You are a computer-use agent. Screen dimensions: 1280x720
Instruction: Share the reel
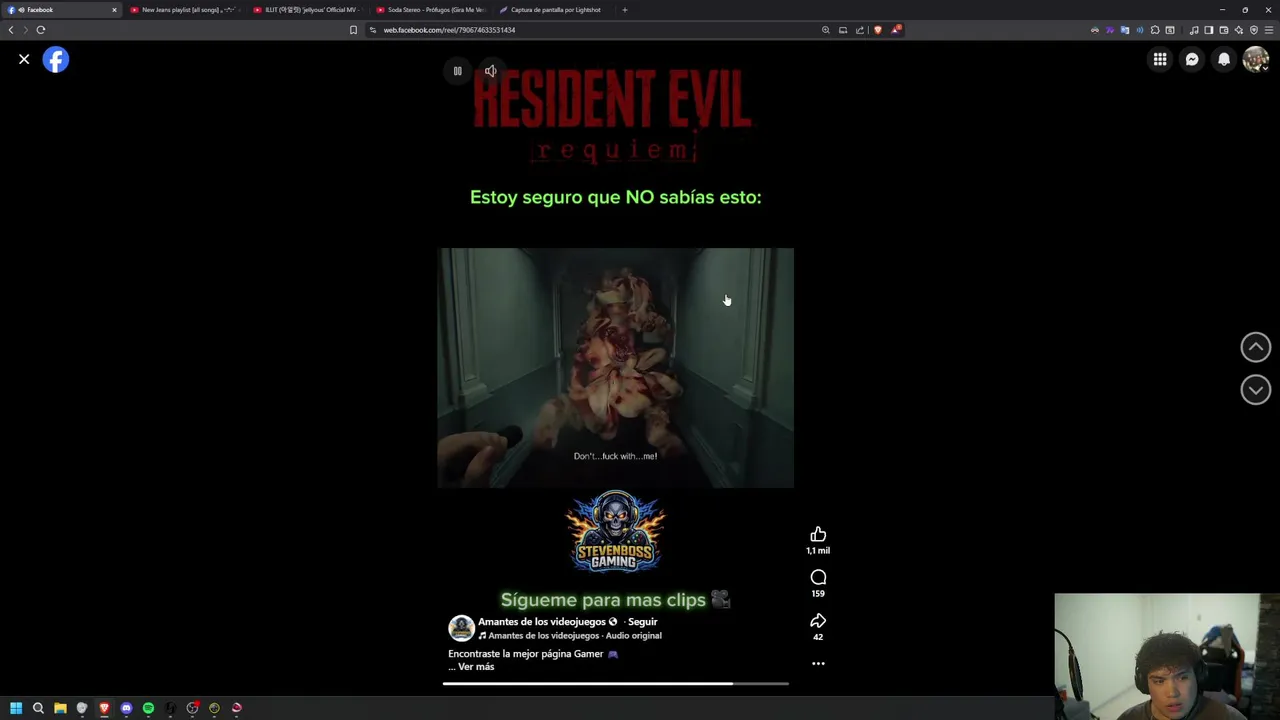tap(818, 621)
